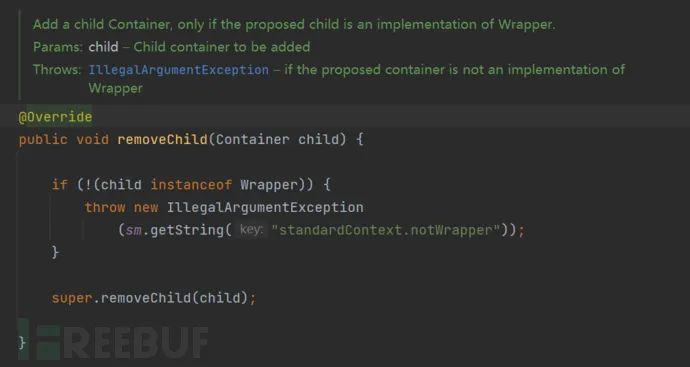Click the closing brace of the if block
The height and width of the screenshot is (367, 690).
55,253
